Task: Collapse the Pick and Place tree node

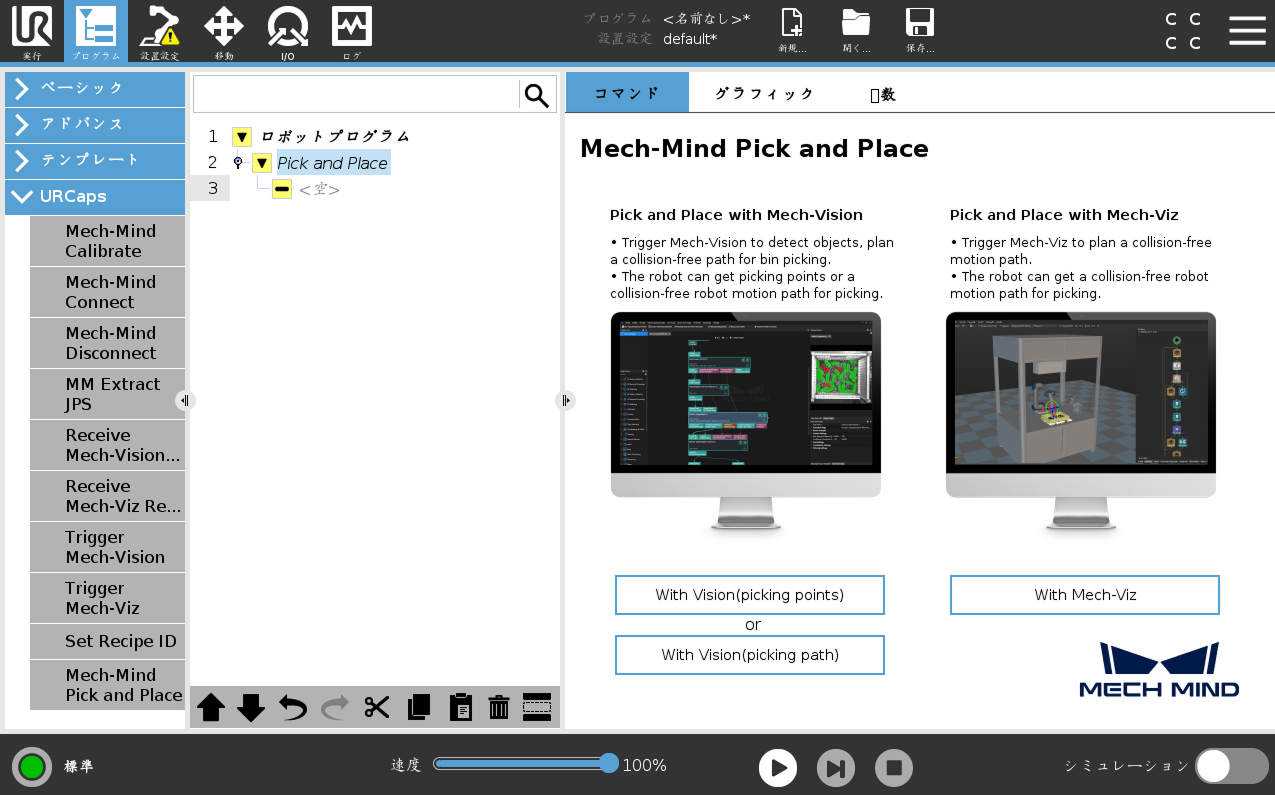Action: tap(262, 163)
